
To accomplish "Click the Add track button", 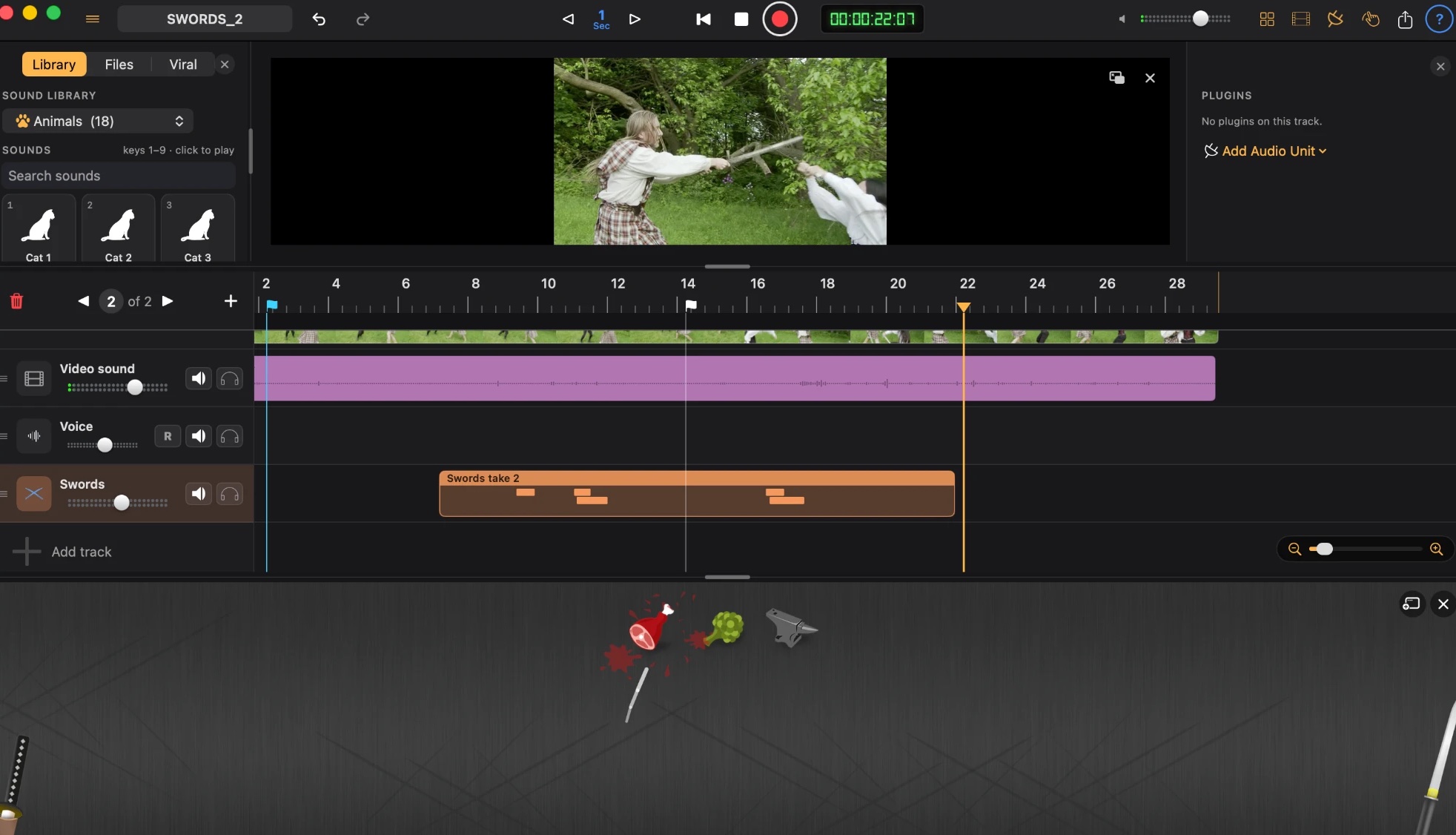I will click(x=63, y=552).
